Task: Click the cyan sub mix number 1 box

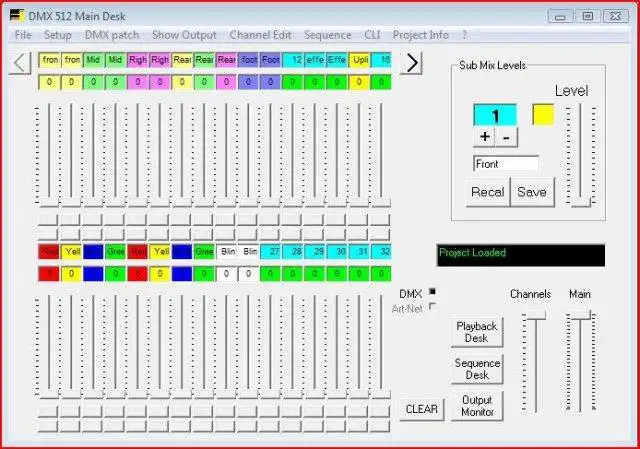Action: [495, 115]
